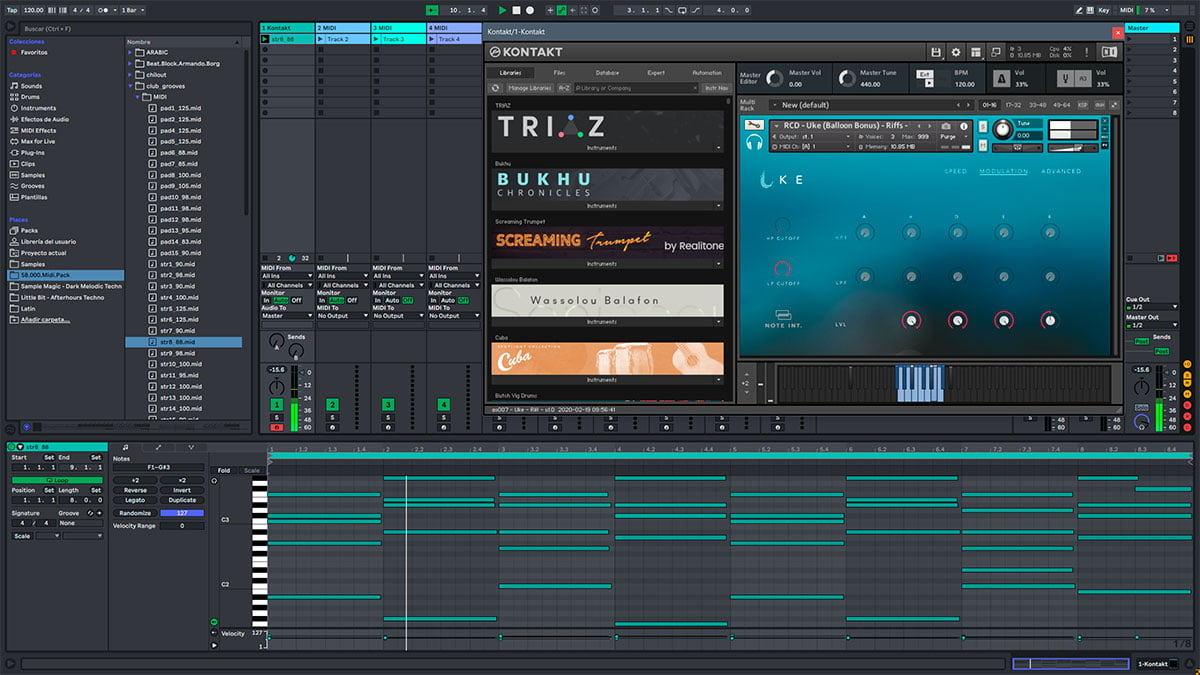Select file pad1_125.mid
Viewport: 1200px width, 675px height.
point(181,108)
